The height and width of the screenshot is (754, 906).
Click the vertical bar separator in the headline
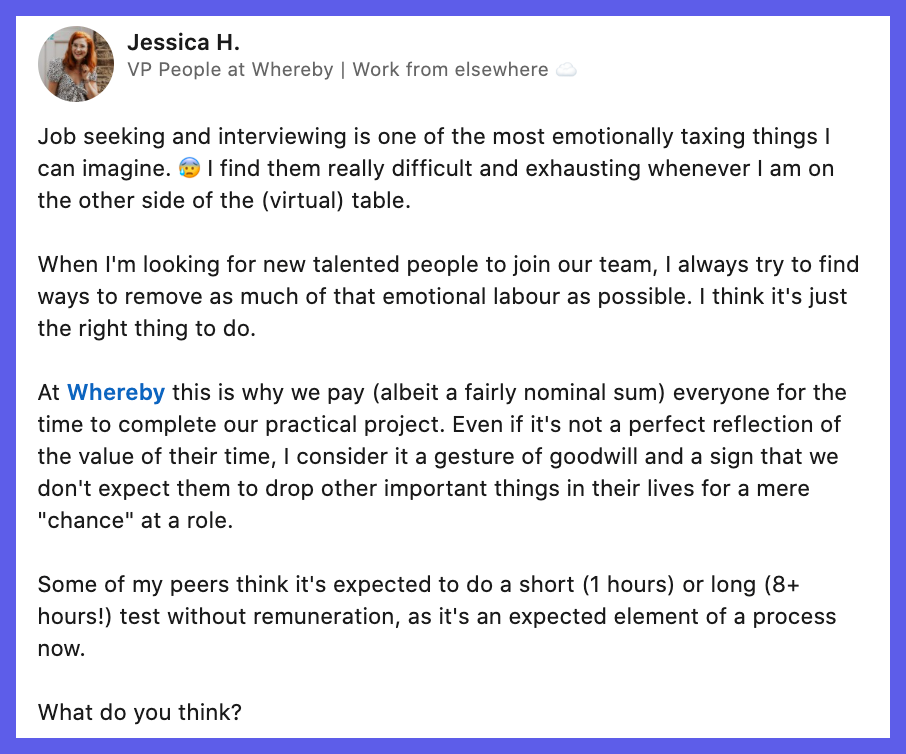[343, 70]
